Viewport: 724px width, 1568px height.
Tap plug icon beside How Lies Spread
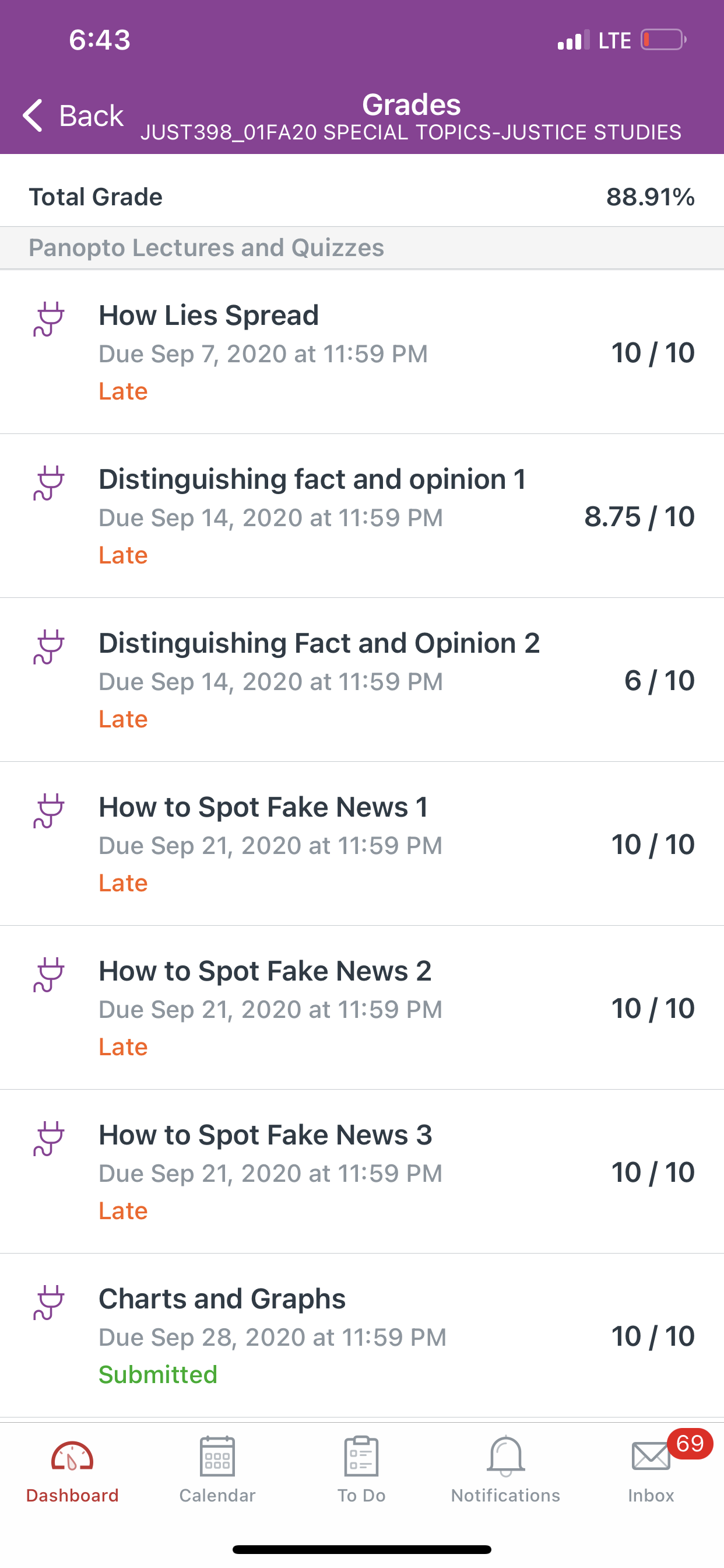pyautogui.click(x=48, y=320)
